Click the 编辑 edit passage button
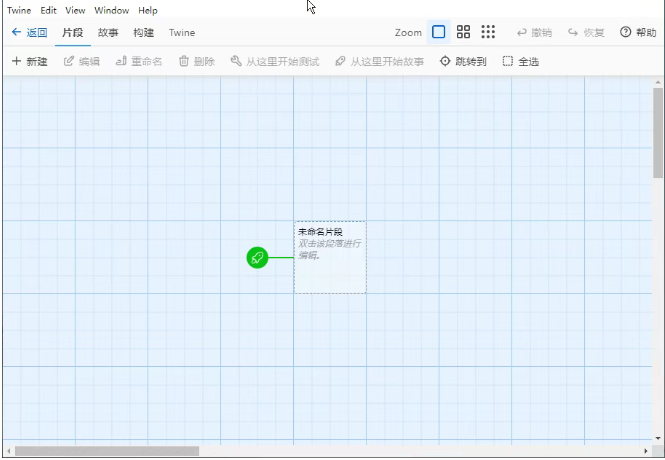The image size is (665, 460). tap(82, 61)
